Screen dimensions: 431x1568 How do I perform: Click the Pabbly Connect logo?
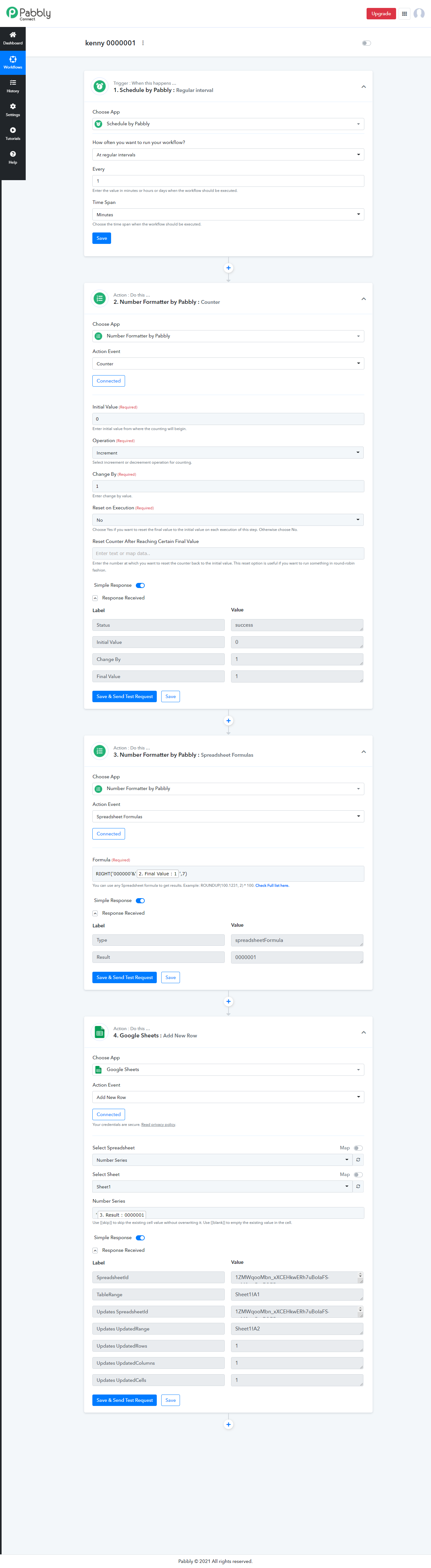(29, 13)
